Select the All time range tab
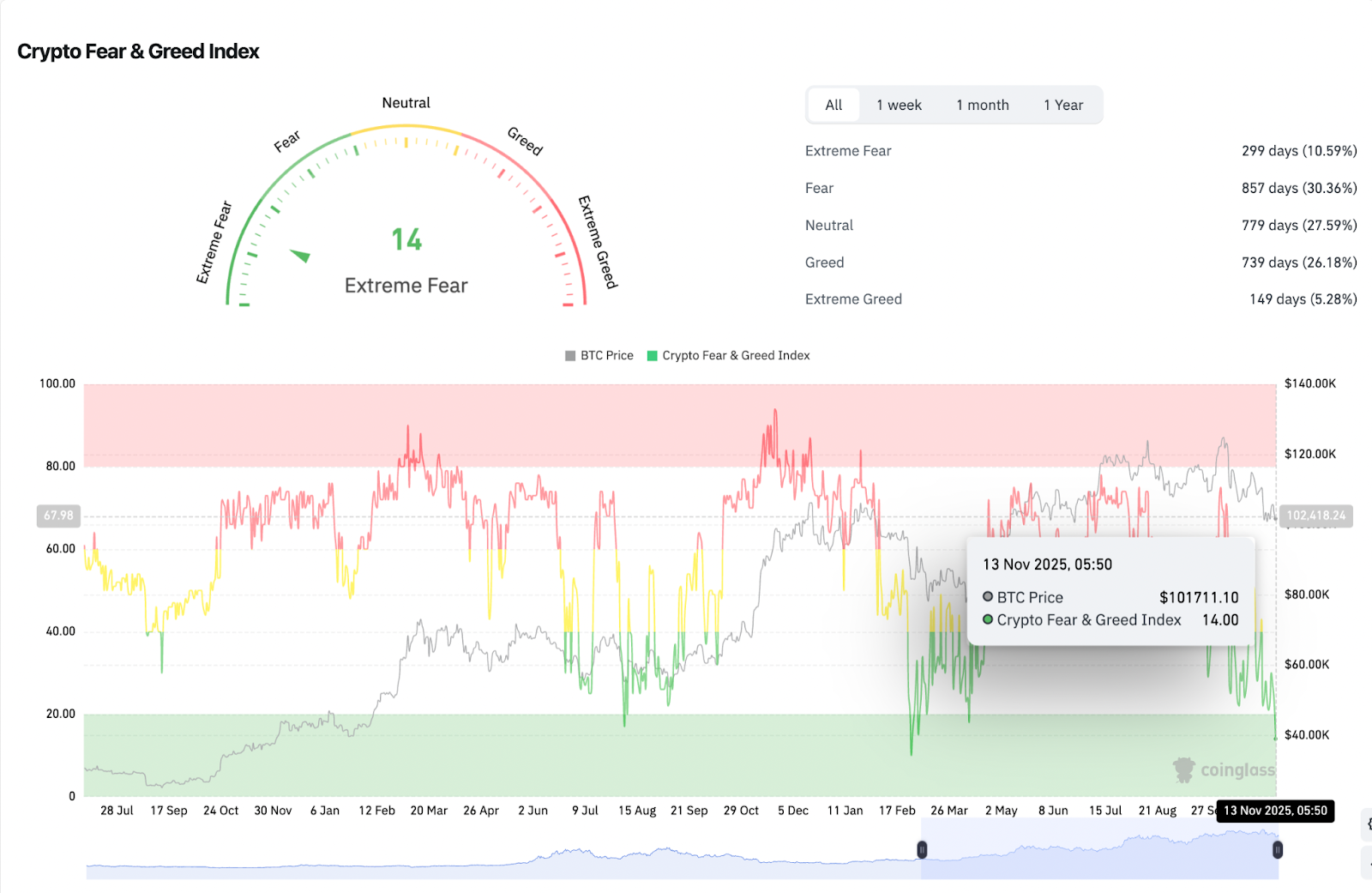The width and height of the screenshot is (1372, 893). 833,106
